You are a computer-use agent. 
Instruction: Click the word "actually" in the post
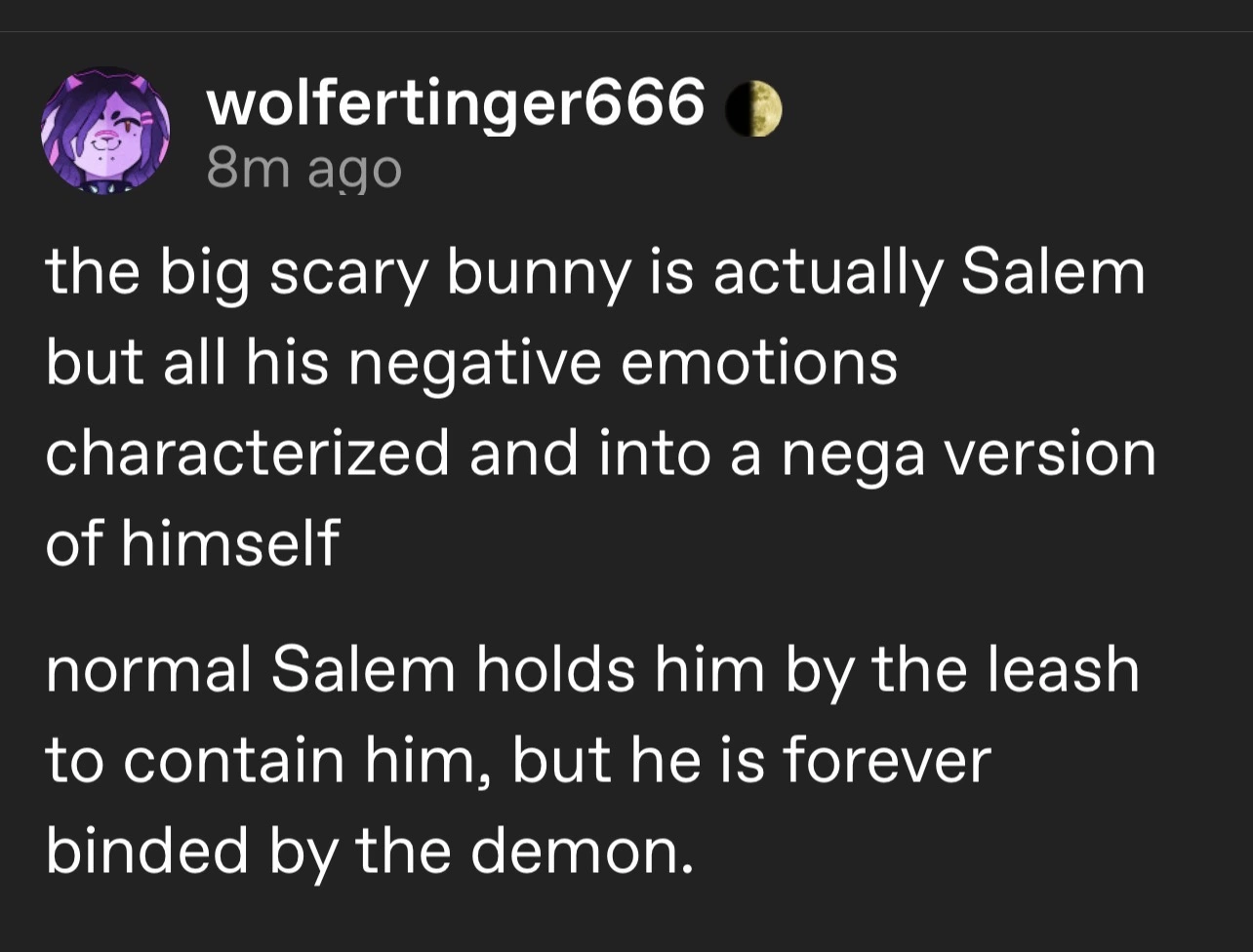click(x=829, y=274)
